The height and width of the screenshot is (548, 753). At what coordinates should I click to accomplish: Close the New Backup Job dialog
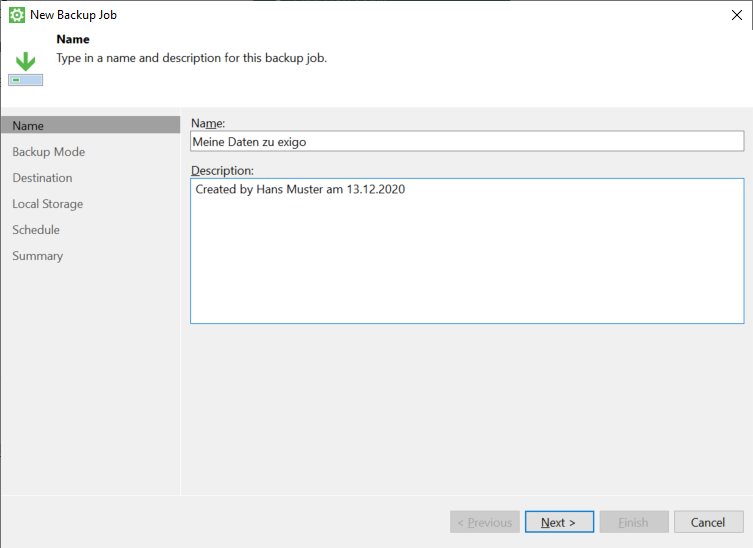pos(737,15)
